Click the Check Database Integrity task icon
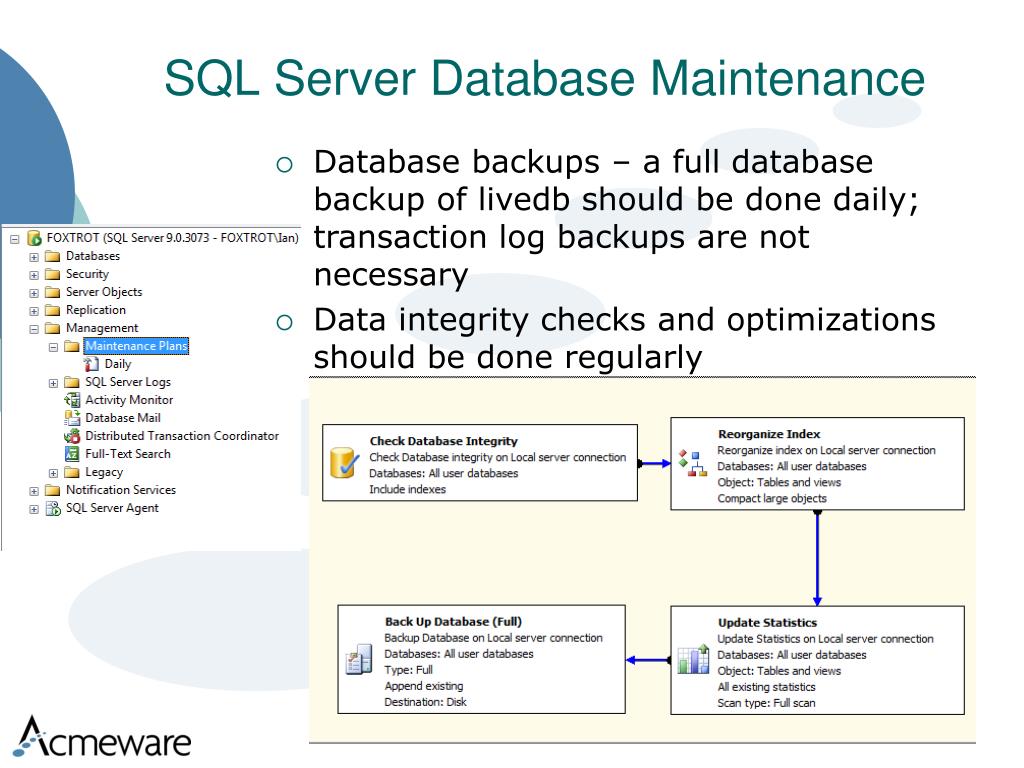Screen dimensions: 1024x768 click(x=344, y=462)
